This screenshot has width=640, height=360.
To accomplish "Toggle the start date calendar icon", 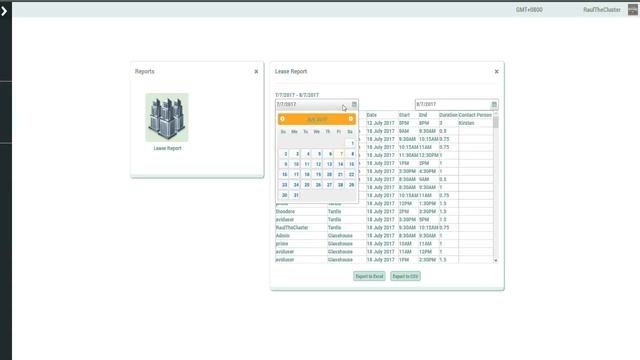I will coord(354,104).
